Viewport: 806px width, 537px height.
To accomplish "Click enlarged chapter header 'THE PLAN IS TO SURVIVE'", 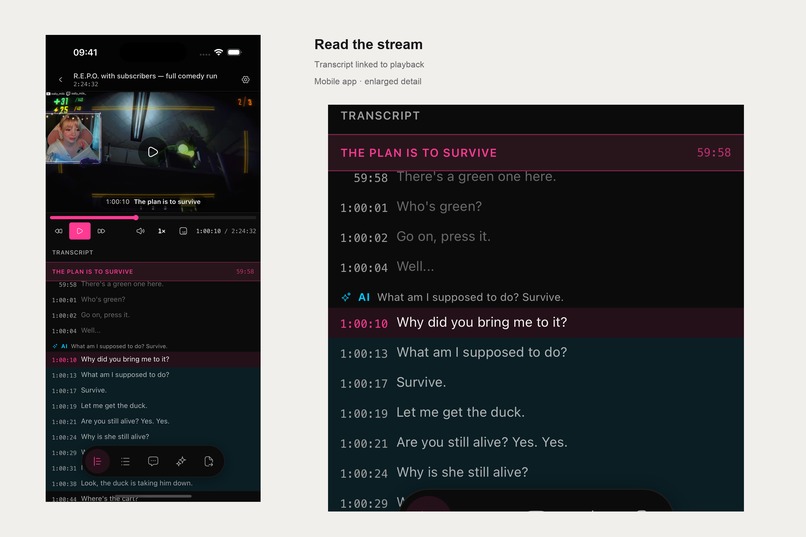I will pos(536,153).
